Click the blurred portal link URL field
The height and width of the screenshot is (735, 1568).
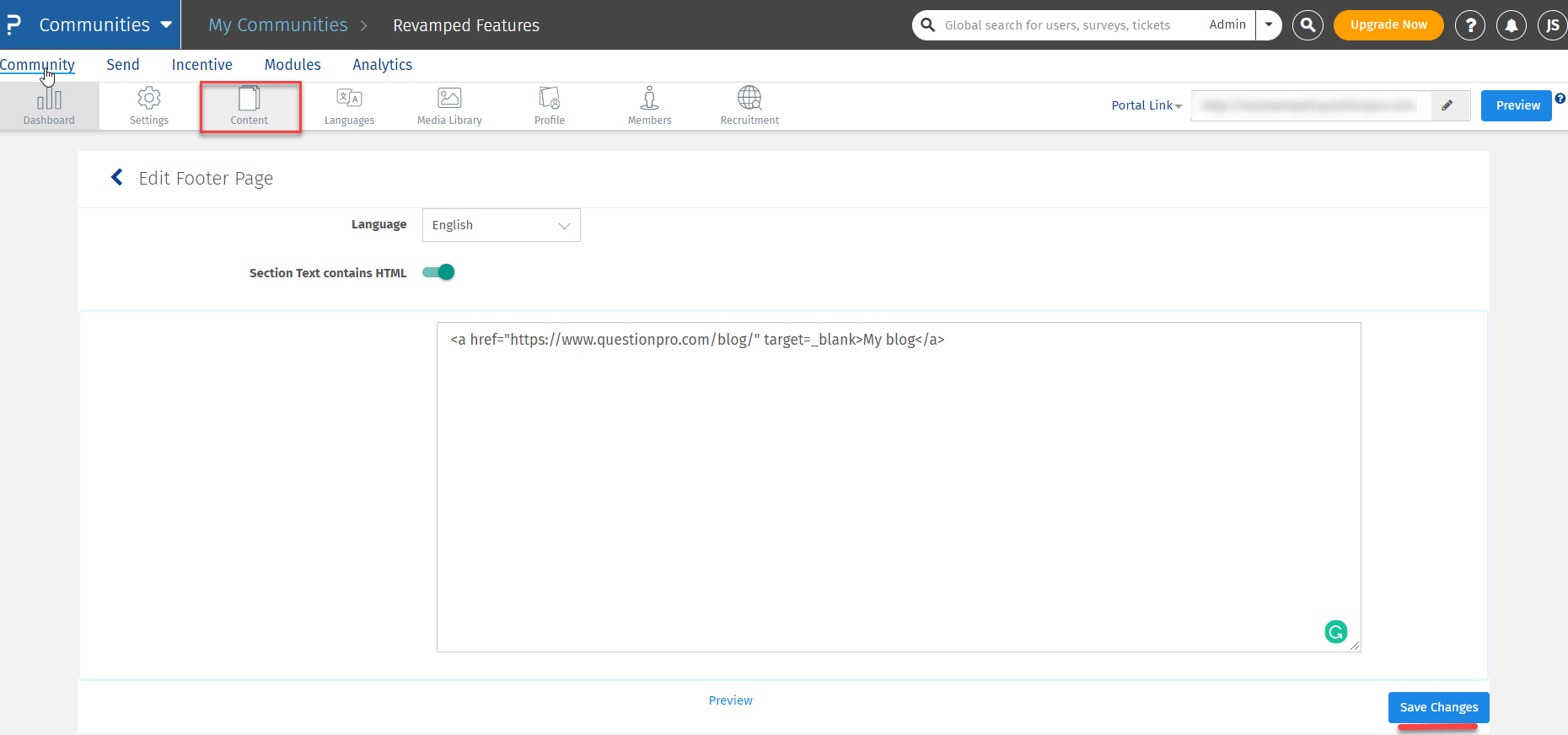[x=1311, y=105]
